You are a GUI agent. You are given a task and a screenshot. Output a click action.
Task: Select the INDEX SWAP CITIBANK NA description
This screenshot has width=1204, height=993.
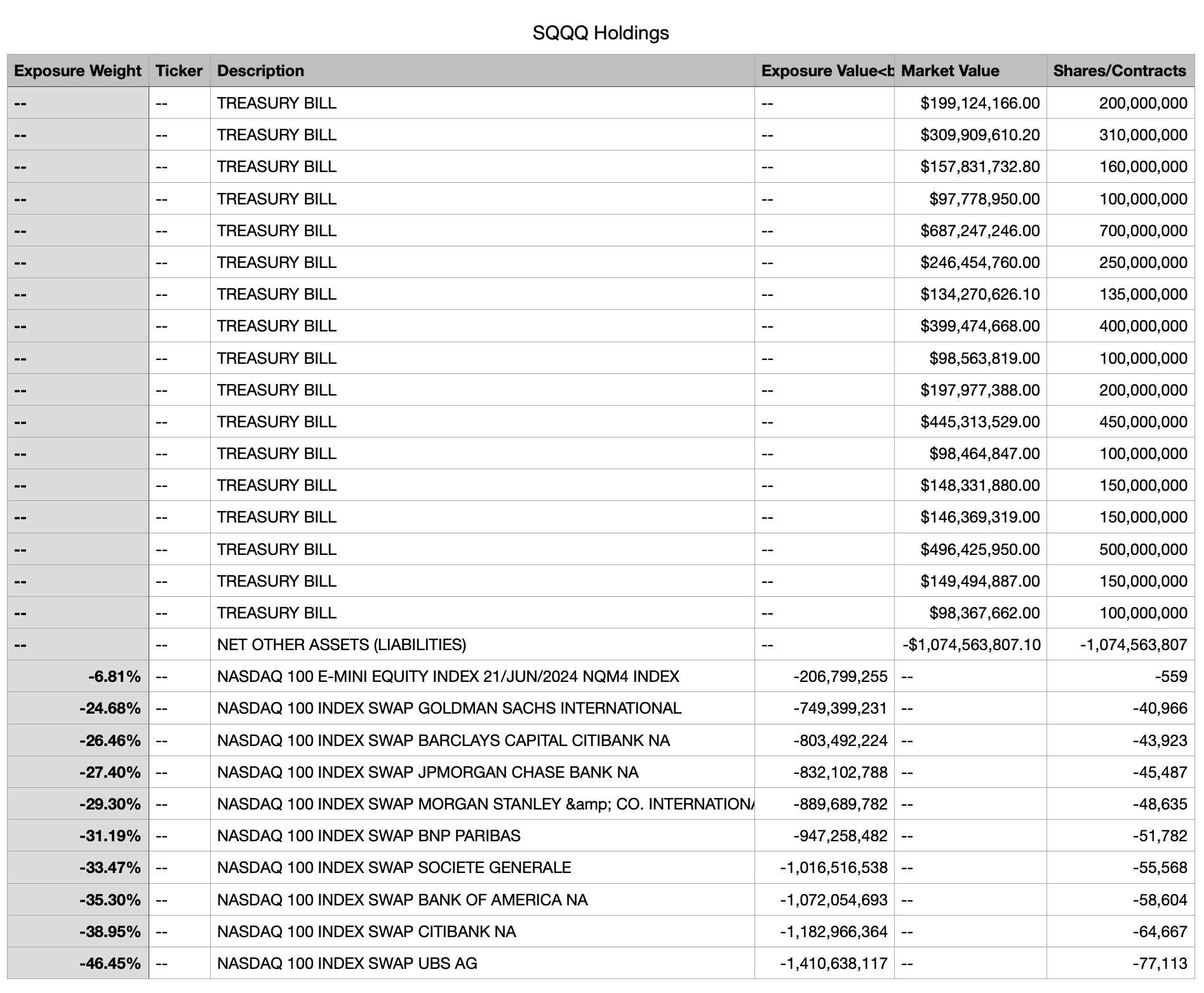482,931
